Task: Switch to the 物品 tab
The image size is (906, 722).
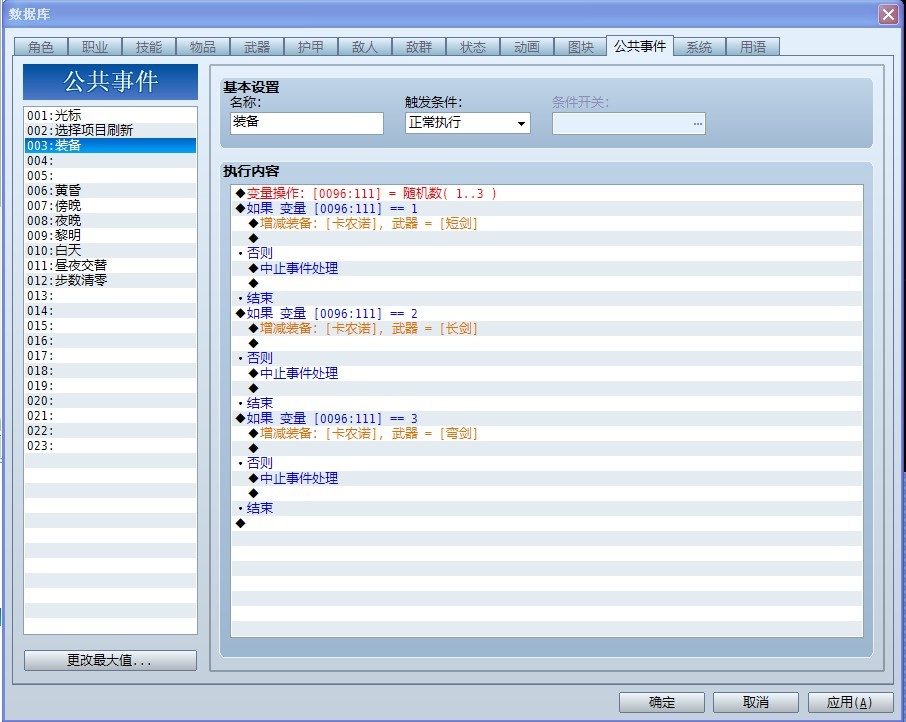Action: [203, 47]
